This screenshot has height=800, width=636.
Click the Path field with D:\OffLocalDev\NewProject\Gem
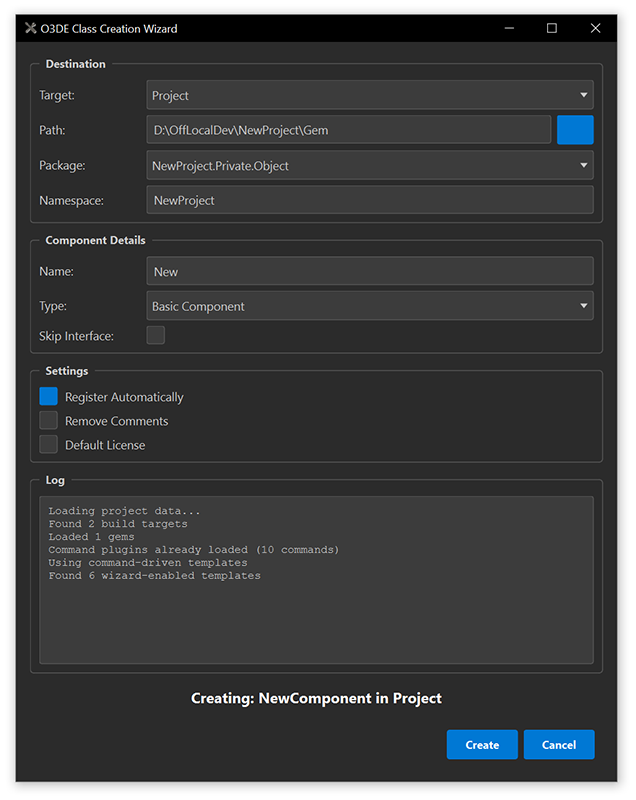(x=349, y=130)
